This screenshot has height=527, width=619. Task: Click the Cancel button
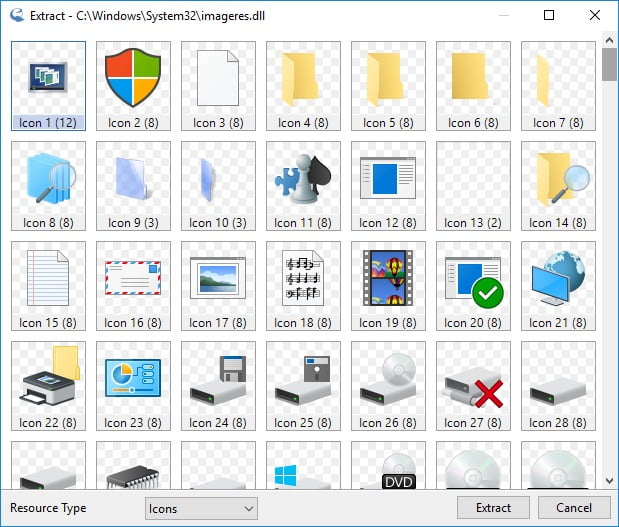(574, 508)
